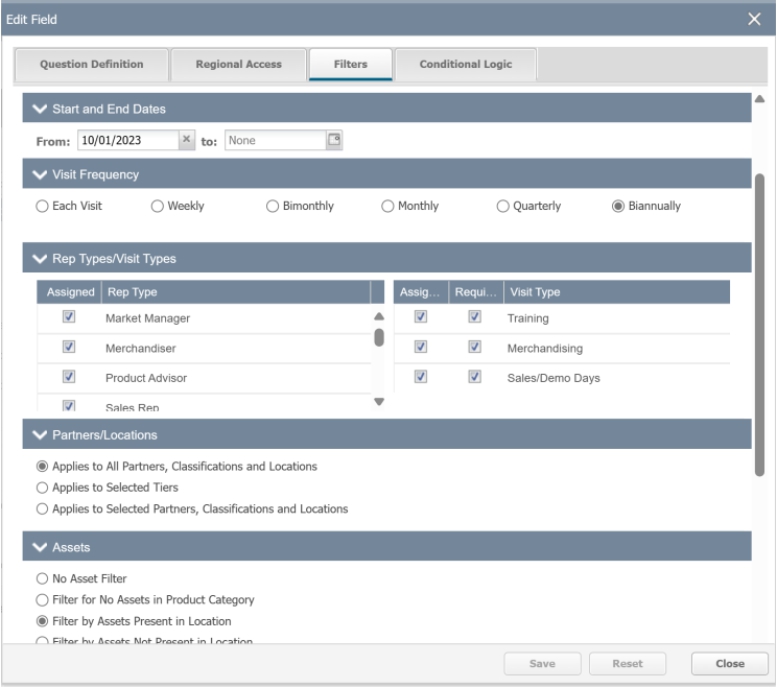Image resolution: width=777 pixels, height=688 pixels.
Task: Collapse the Visit Frequency section
Action: pos(40,174)
